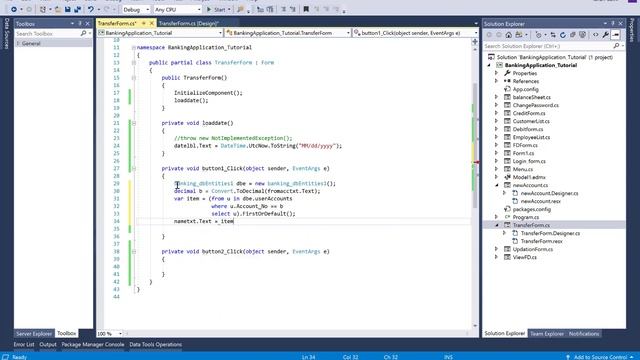Select TransferForm.Designer.cs file
This screenshot has width=640, height=360.
550,233
